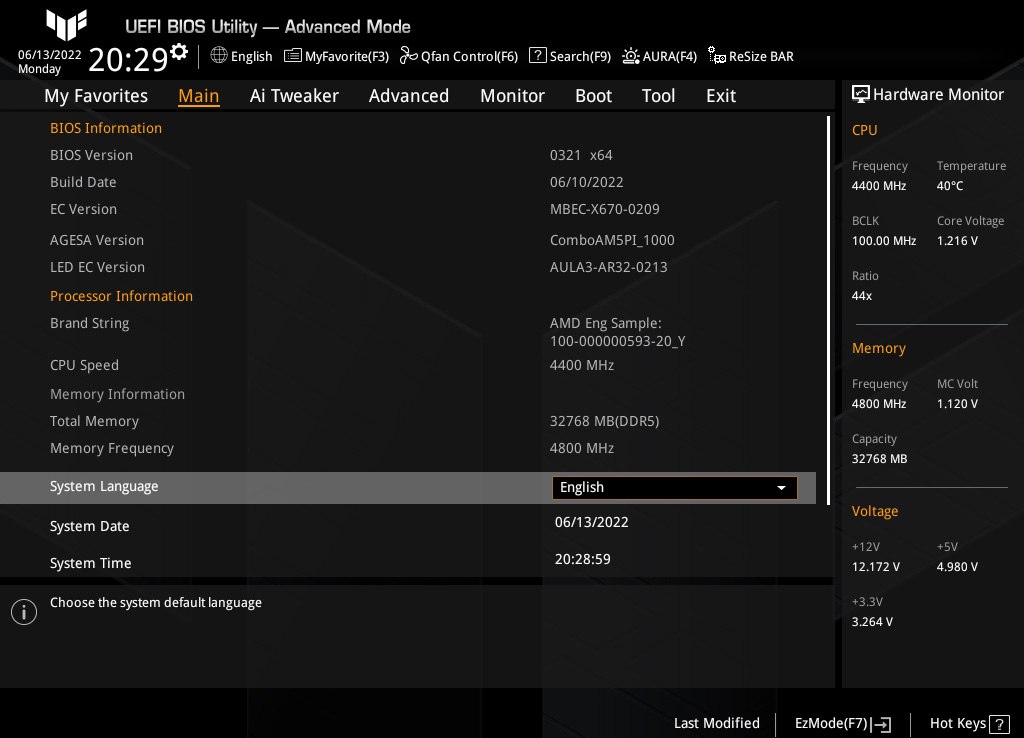Click the EzMode(F7) exit arrow icon
Viewport: 1024px width, 738px height.
click(x=881, y=724)
